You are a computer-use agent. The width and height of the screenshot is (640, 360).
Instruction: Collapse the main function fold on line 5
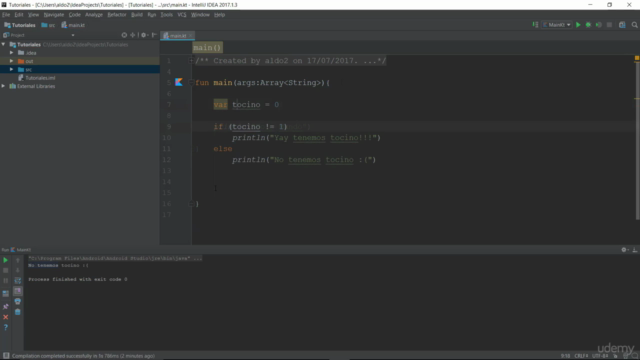[x=191, y=82]
